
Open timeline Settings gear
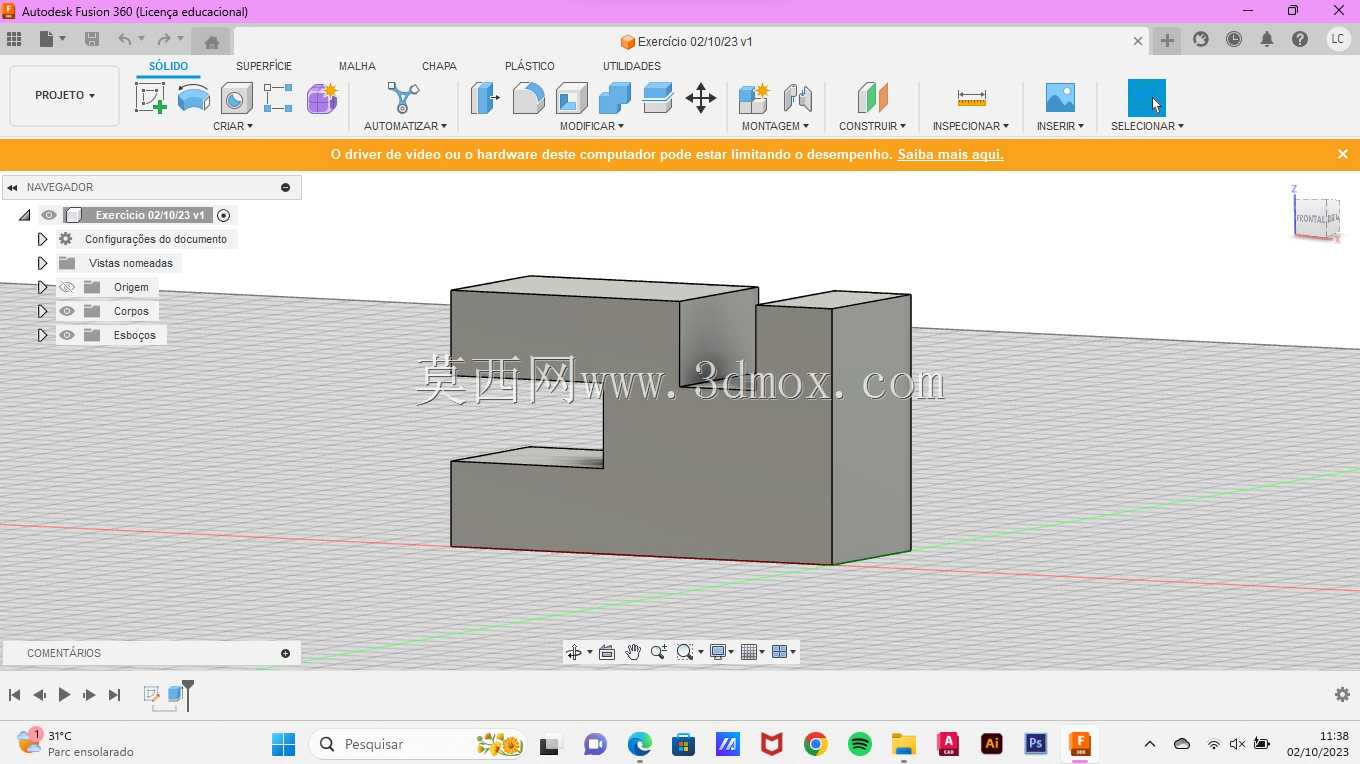(x=1342, y=694)
